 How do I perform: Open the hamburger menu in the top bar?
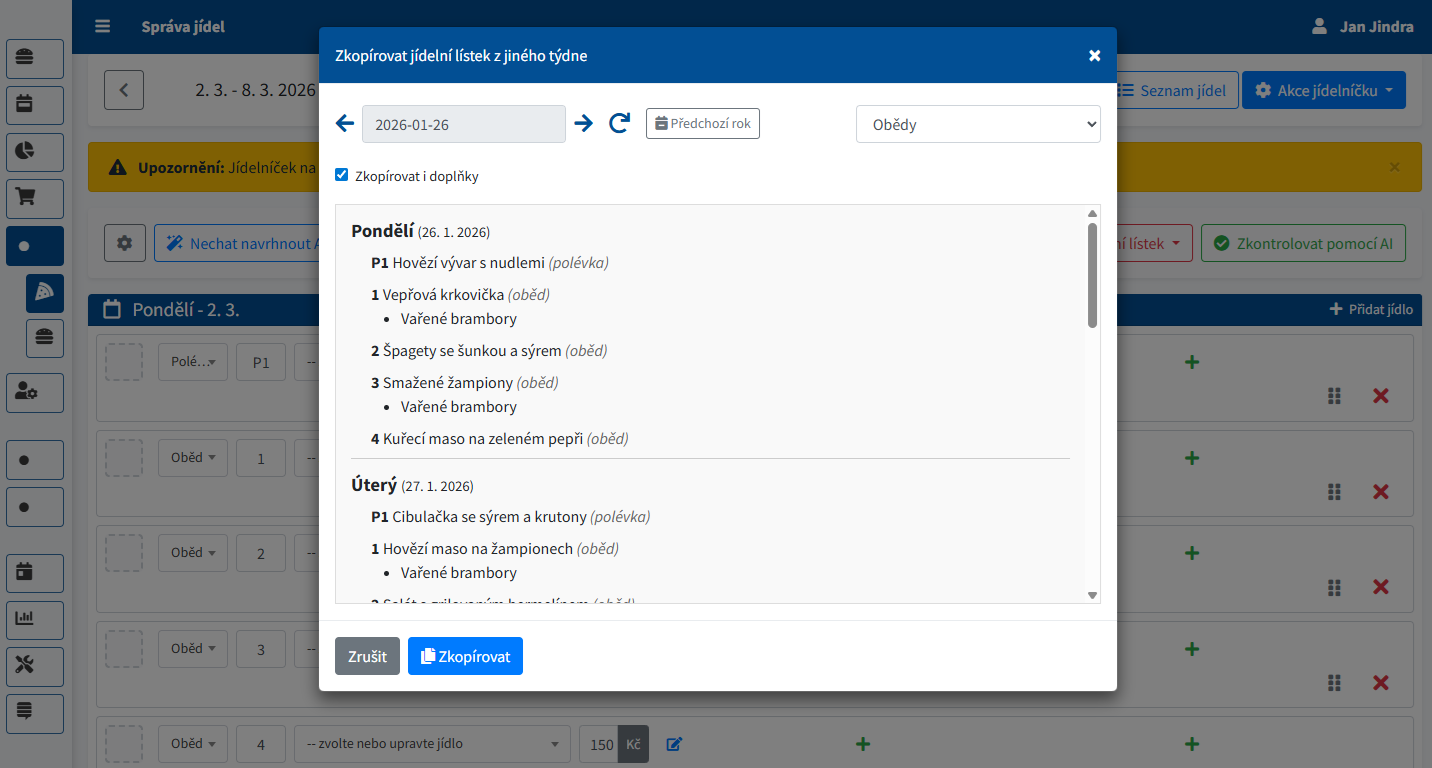(103, 26)
